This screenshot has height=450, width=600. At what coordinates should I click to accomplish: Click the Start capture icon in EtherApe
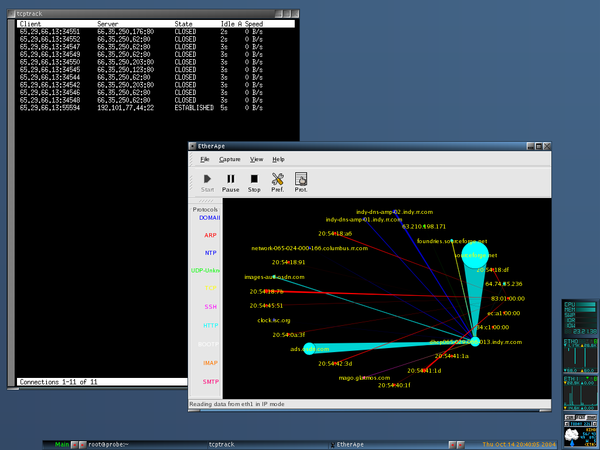pos(207,183)
